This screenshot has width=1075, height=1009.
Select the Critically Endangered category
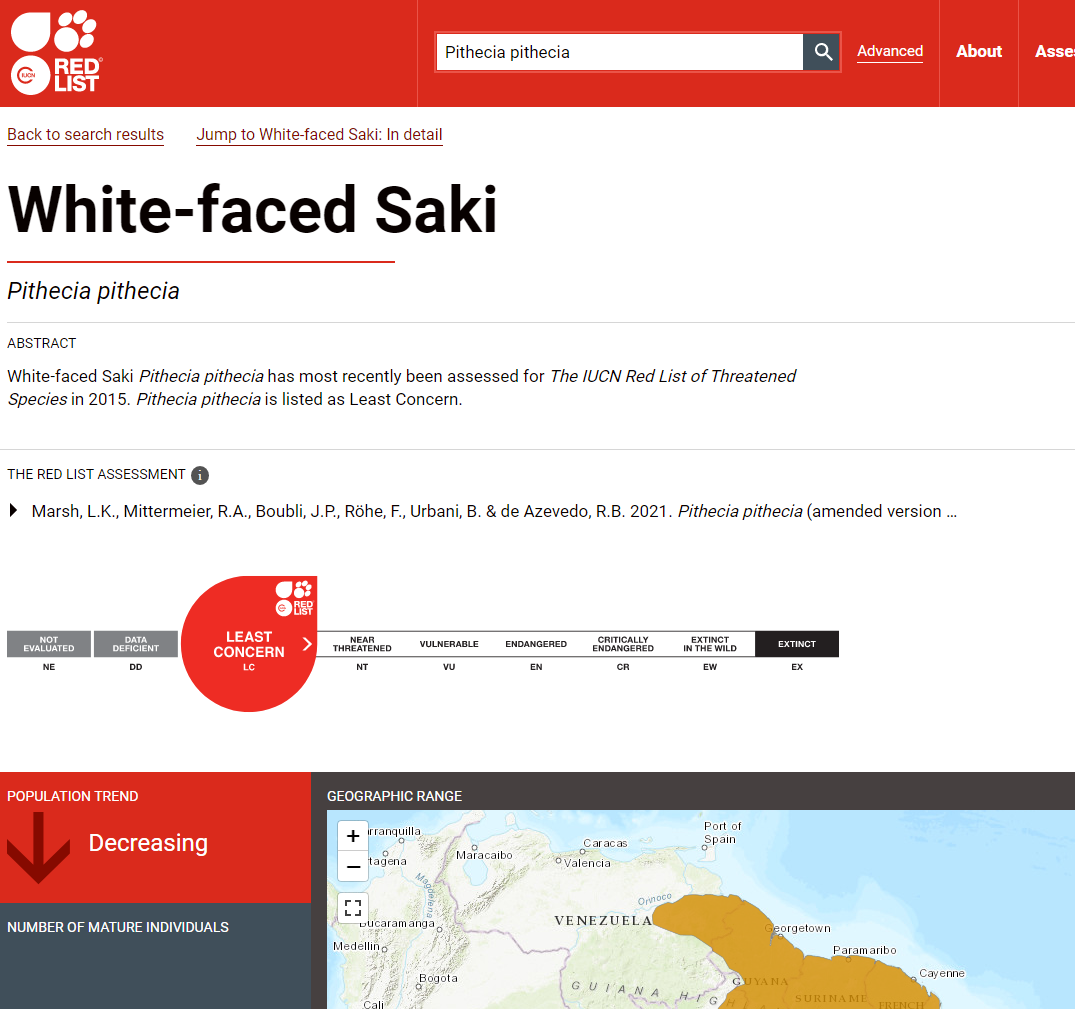[x=623, y=644]
